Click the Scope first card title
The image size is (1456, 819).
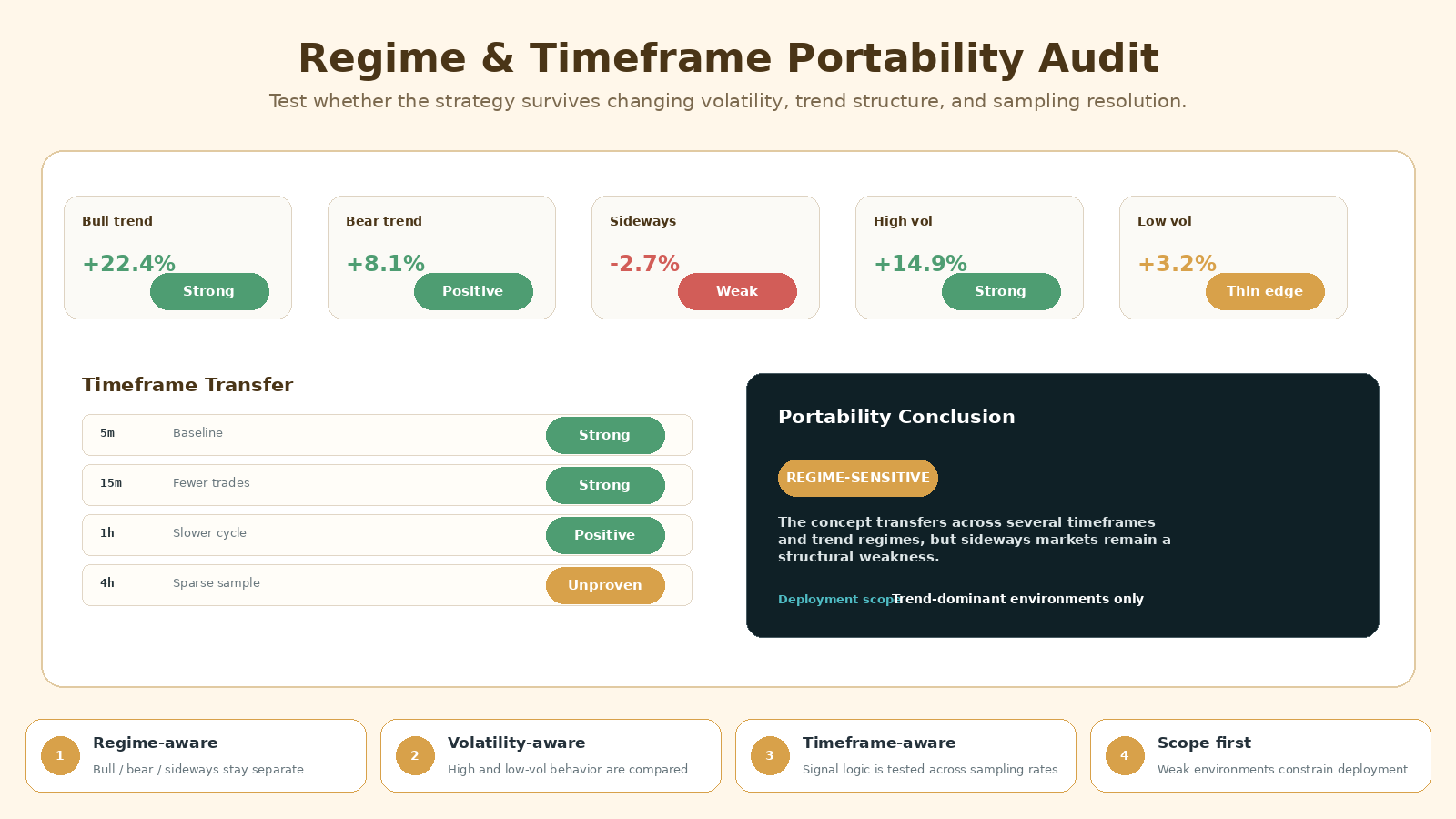pyautogui.click(x=1204, y=743)
